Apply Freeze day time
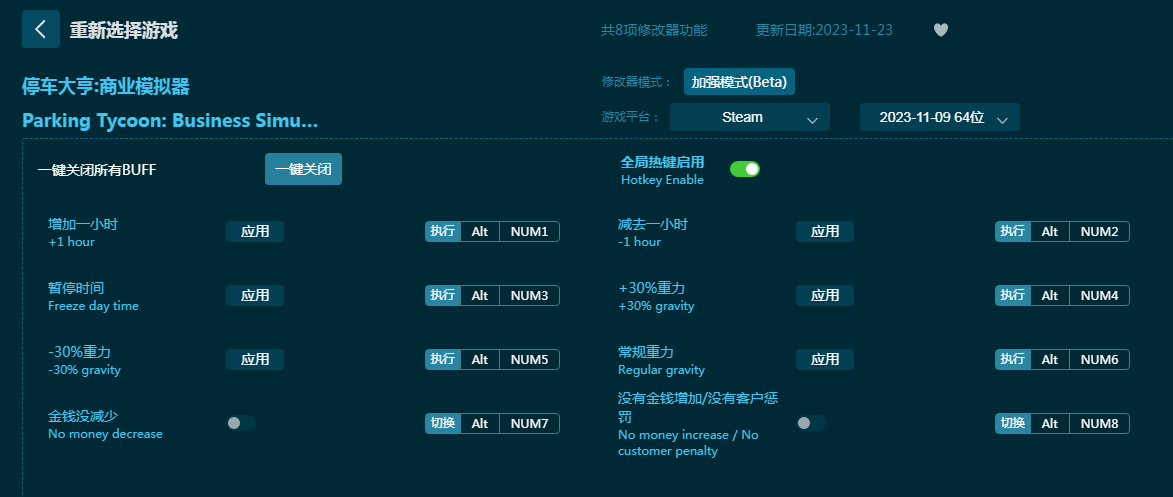The image size is (1173, 497). pos(255,296)
